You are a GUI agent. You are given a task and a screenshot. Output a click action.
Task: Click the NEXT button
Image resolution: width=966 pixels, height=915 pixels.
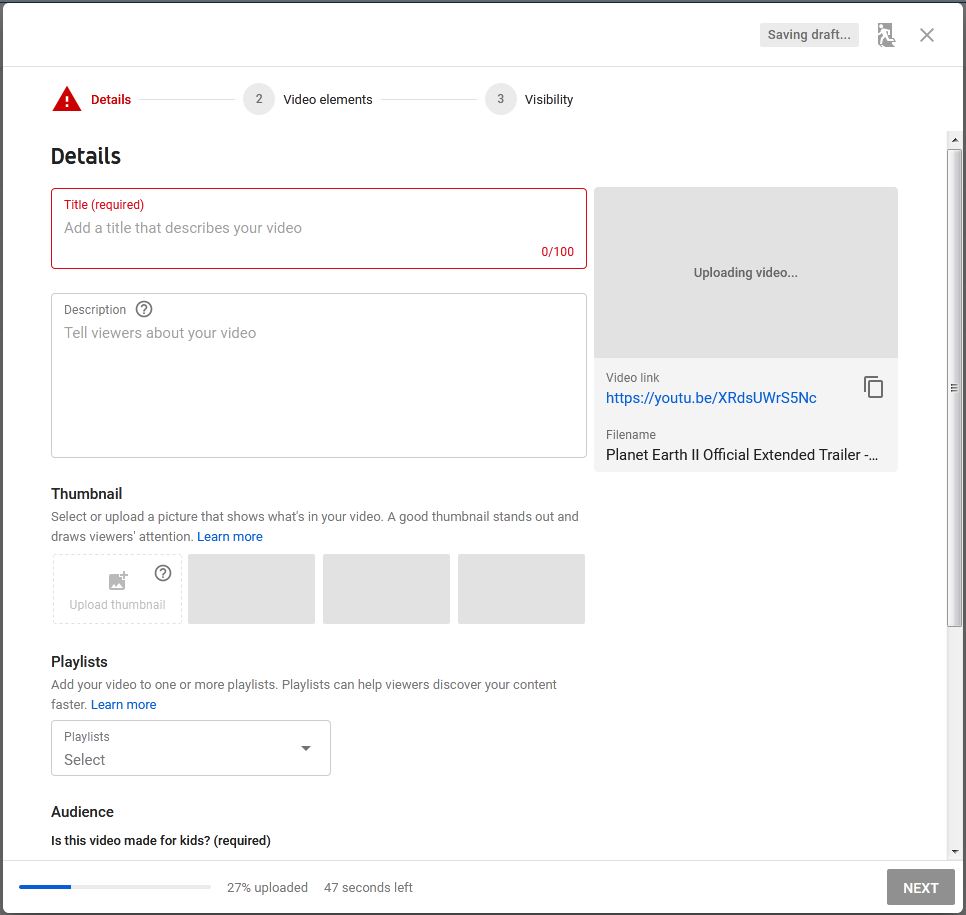(920, 887)
